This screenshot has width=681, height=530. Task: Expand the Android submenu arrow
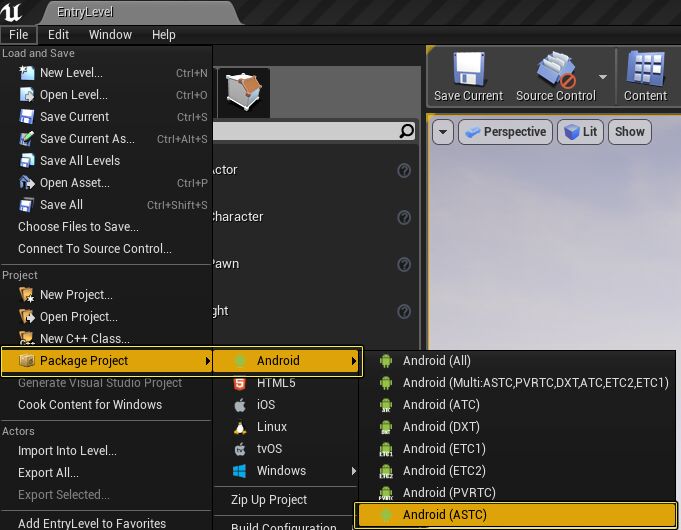[x=354, y=361]
